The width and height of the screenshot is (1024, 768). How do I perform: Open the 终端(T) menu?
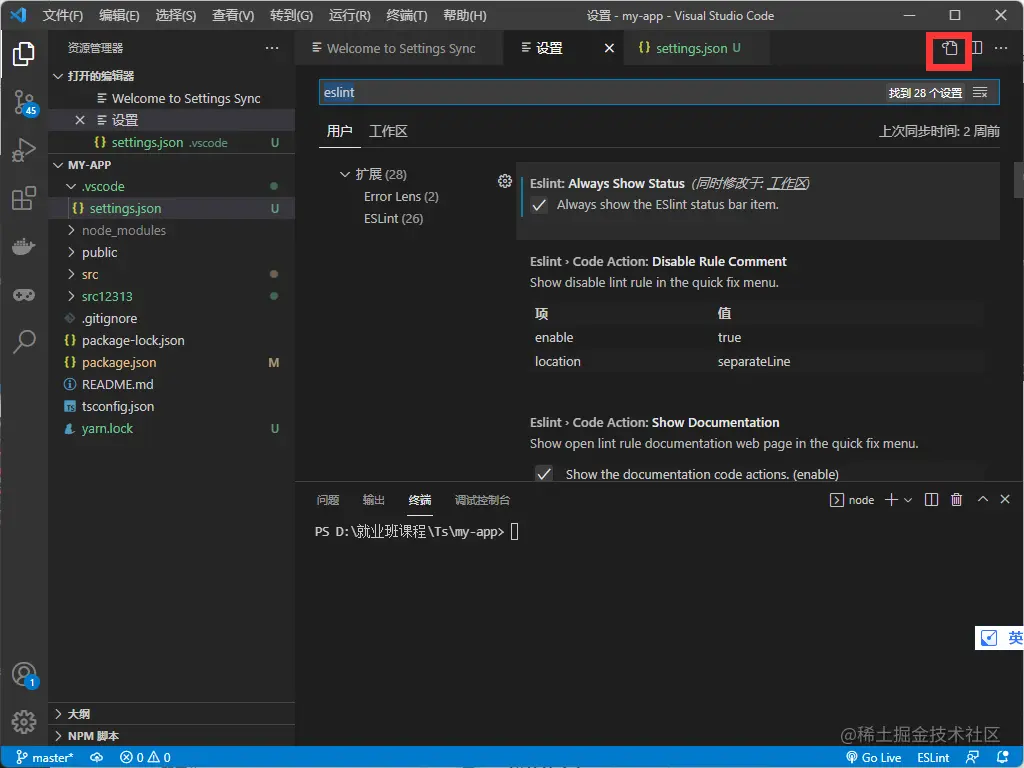click(406, 16)
